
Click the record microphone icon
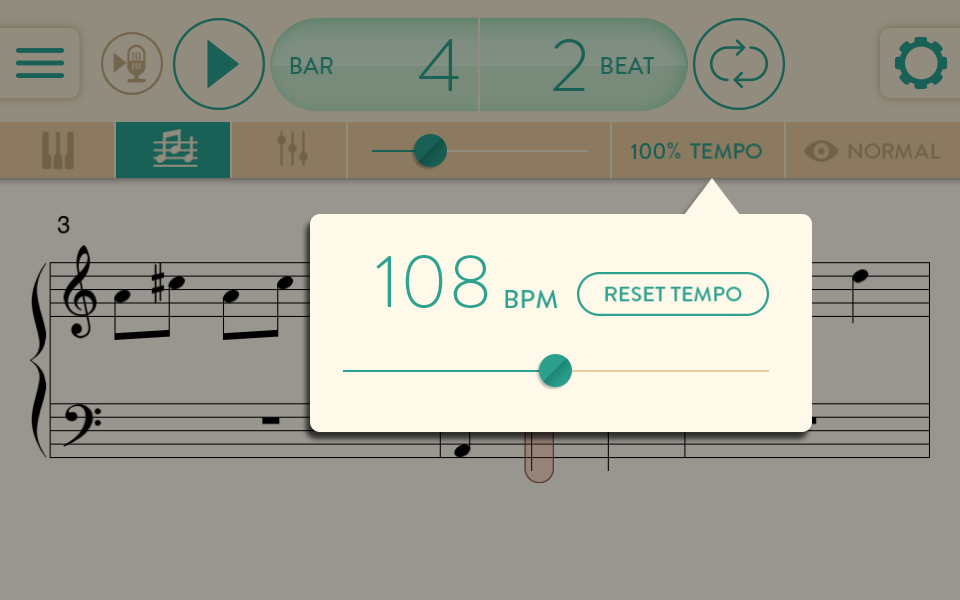click(x=132, y=64)
